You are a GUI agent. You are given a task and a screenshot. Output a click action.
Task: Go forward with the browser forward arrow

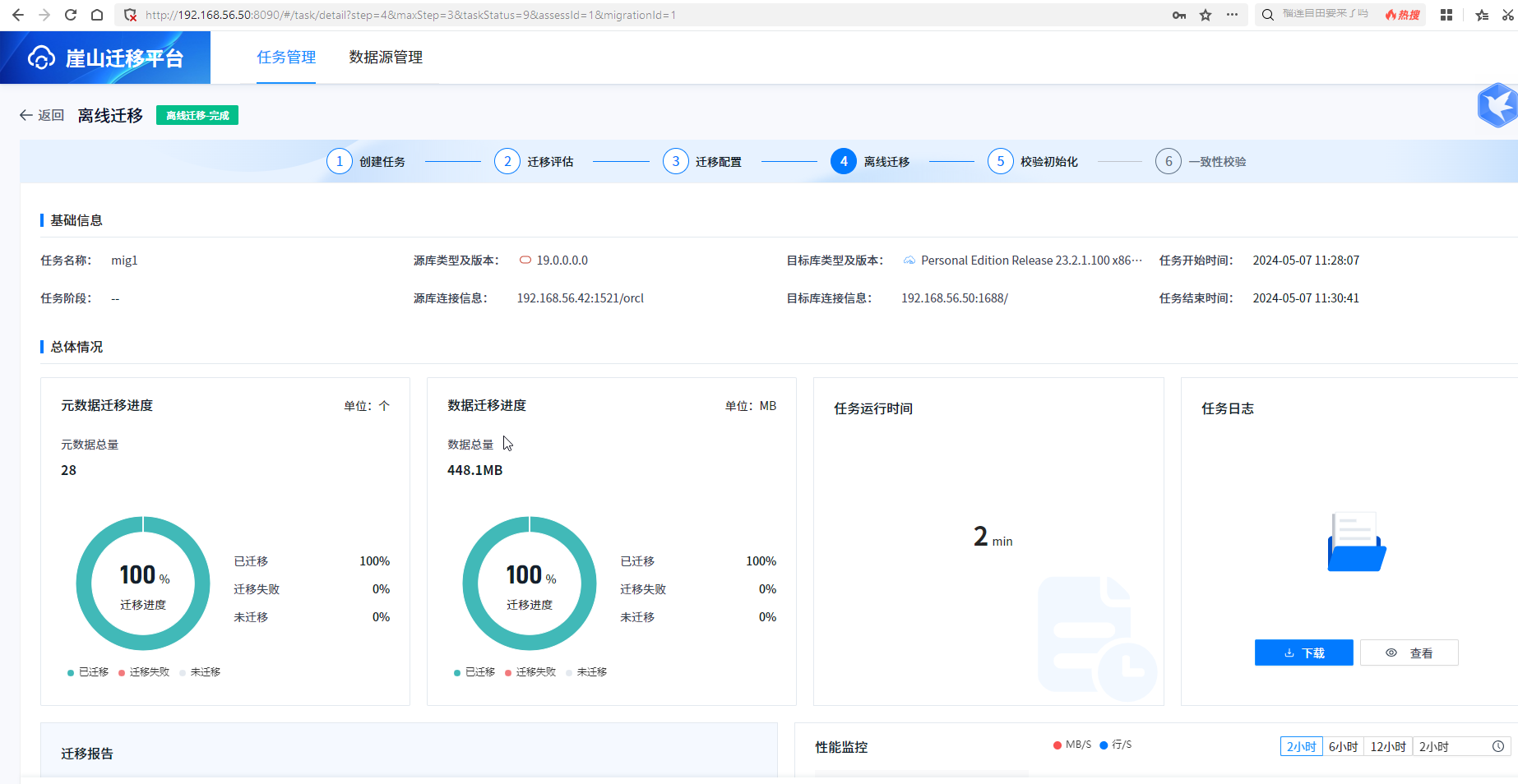44,15
